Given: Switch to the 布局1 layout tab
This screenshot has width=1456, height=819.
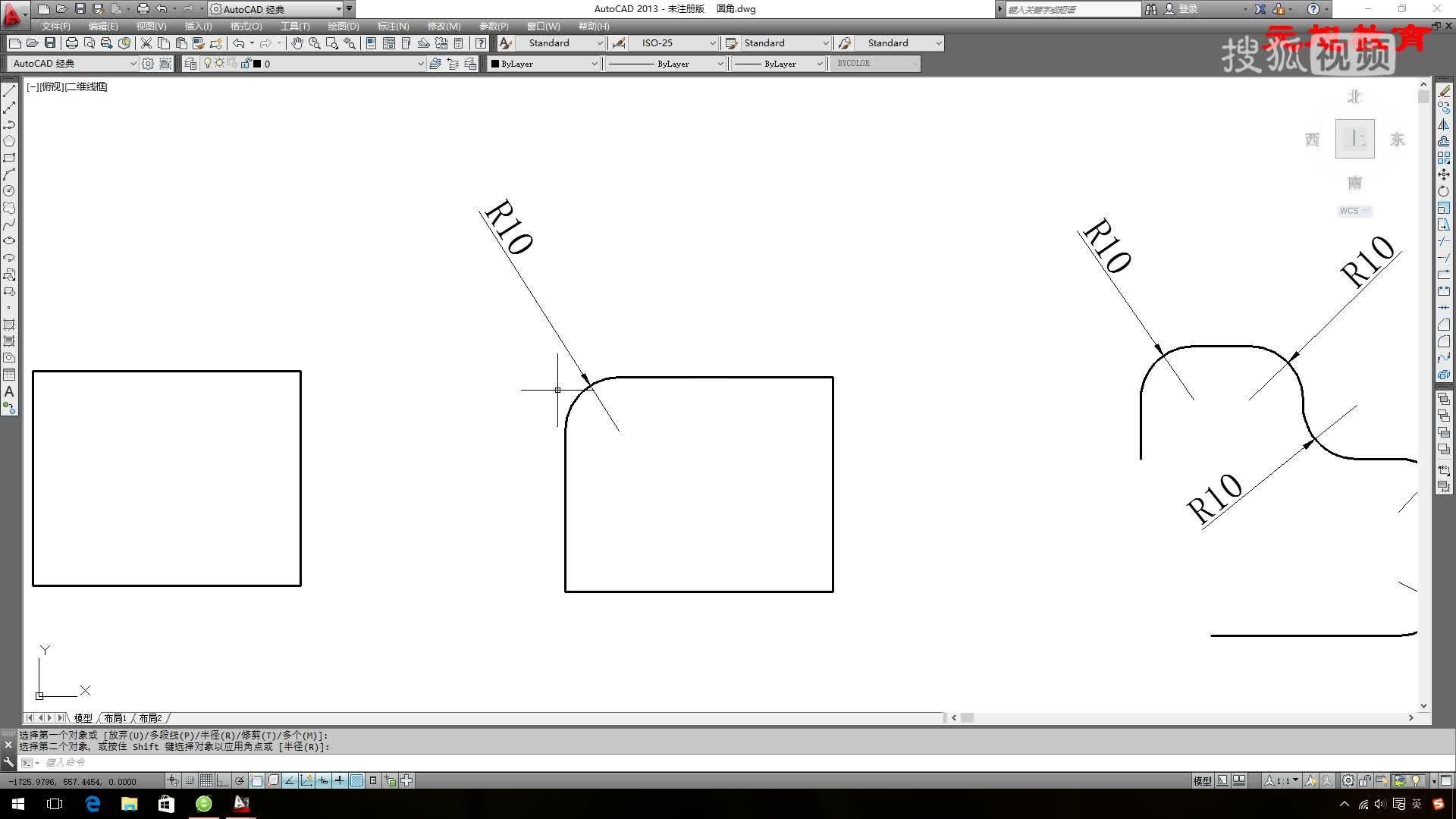Looking at the screenshot, I should click(x=115, y=717).
